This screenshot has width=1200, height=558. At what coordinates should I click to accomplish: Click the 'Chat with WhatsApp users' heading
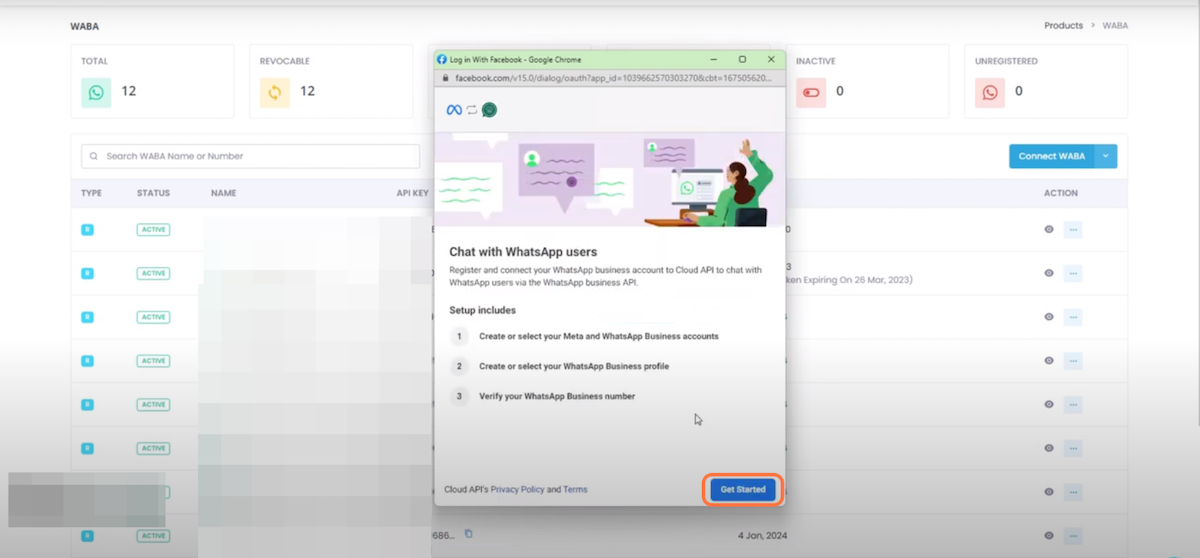[x=523, y=252]
